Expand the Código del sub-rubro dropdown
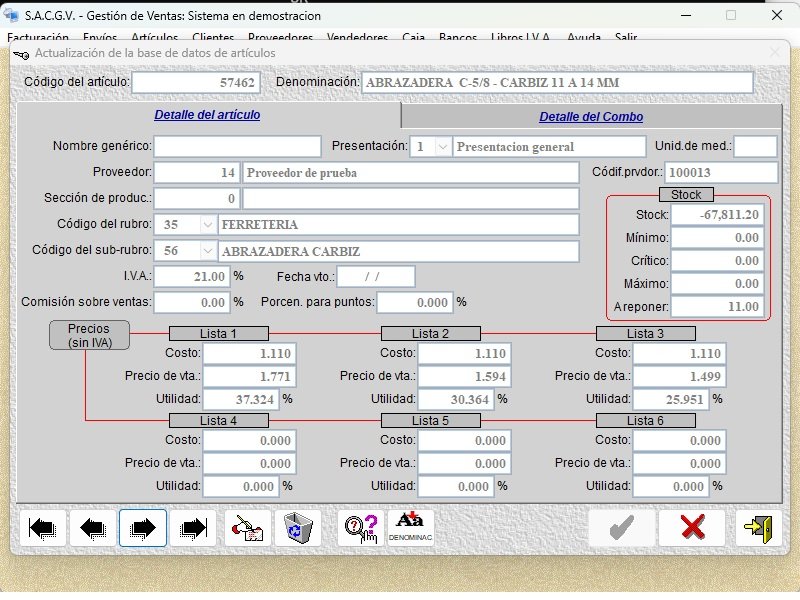Screen dimensions: 800x600 207,251
